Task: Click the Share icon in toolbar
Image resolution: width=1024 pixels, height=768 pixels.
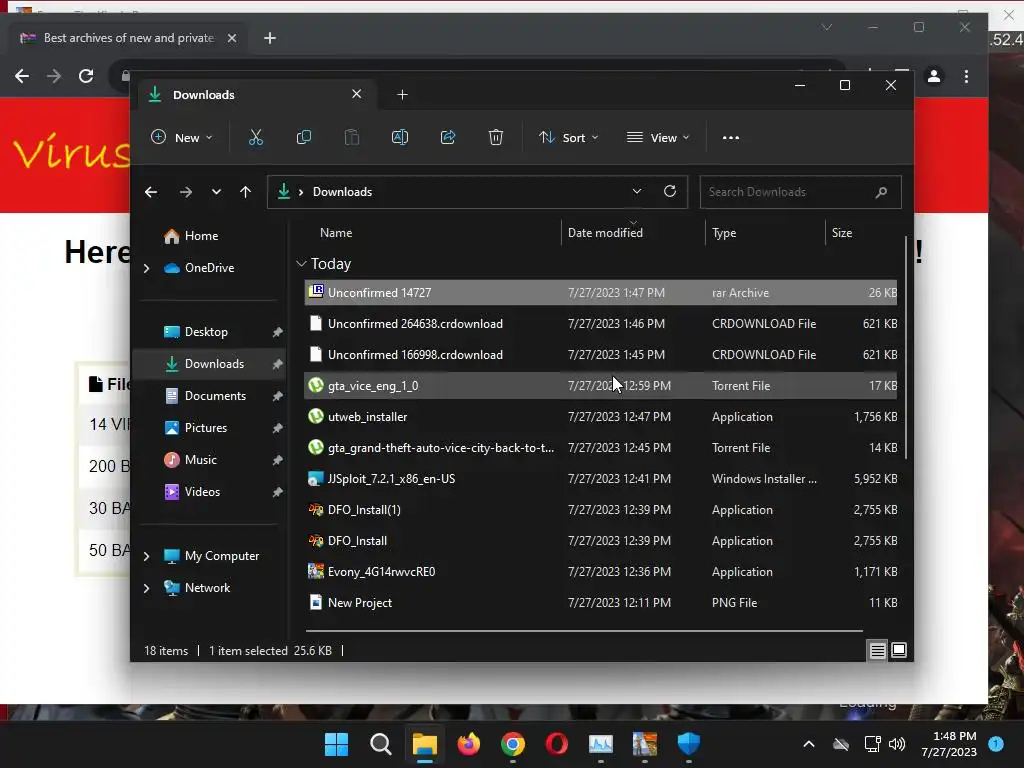Action: 448,137
